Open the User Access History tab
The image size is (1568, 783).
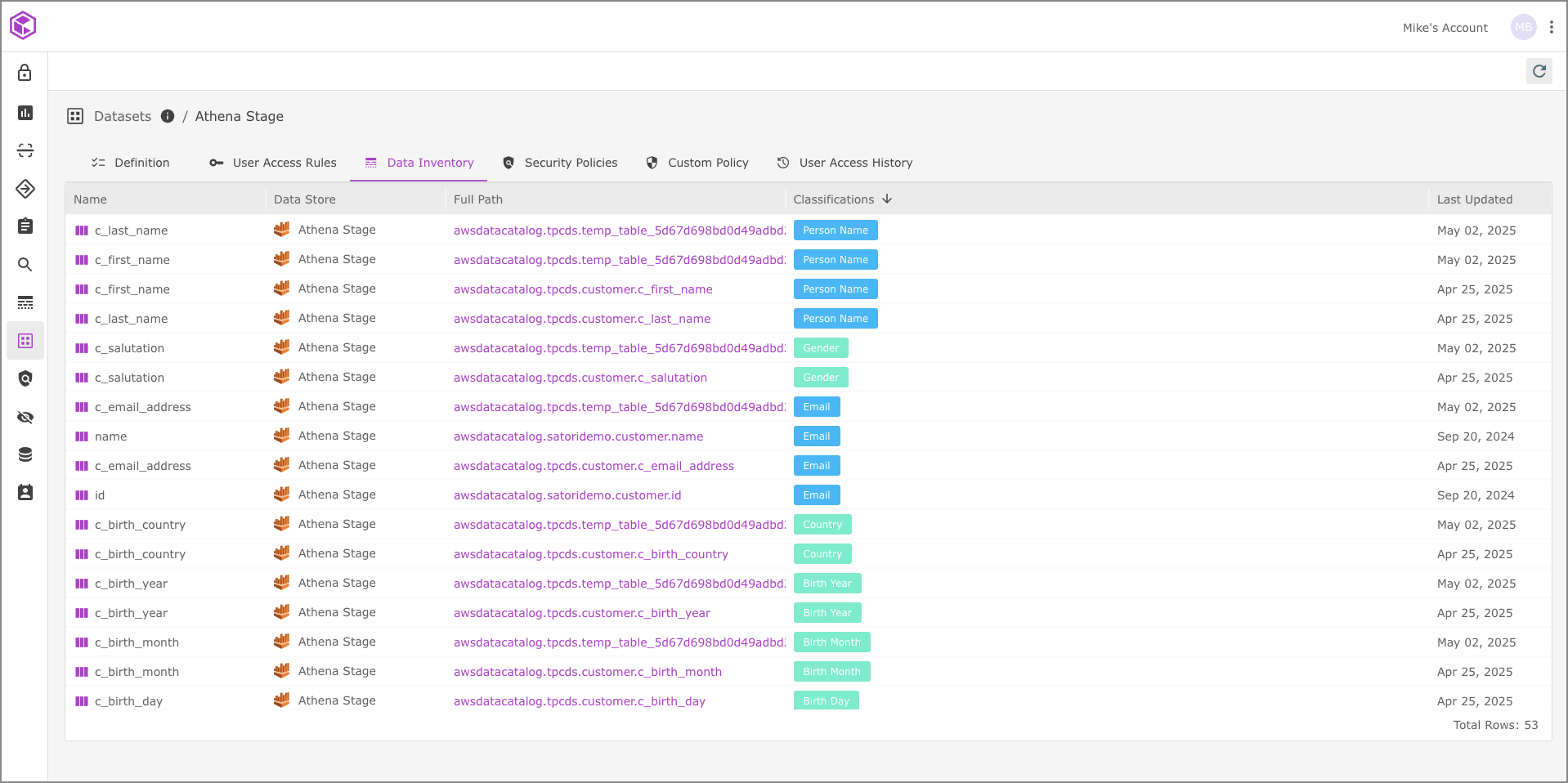coord(844,163)
